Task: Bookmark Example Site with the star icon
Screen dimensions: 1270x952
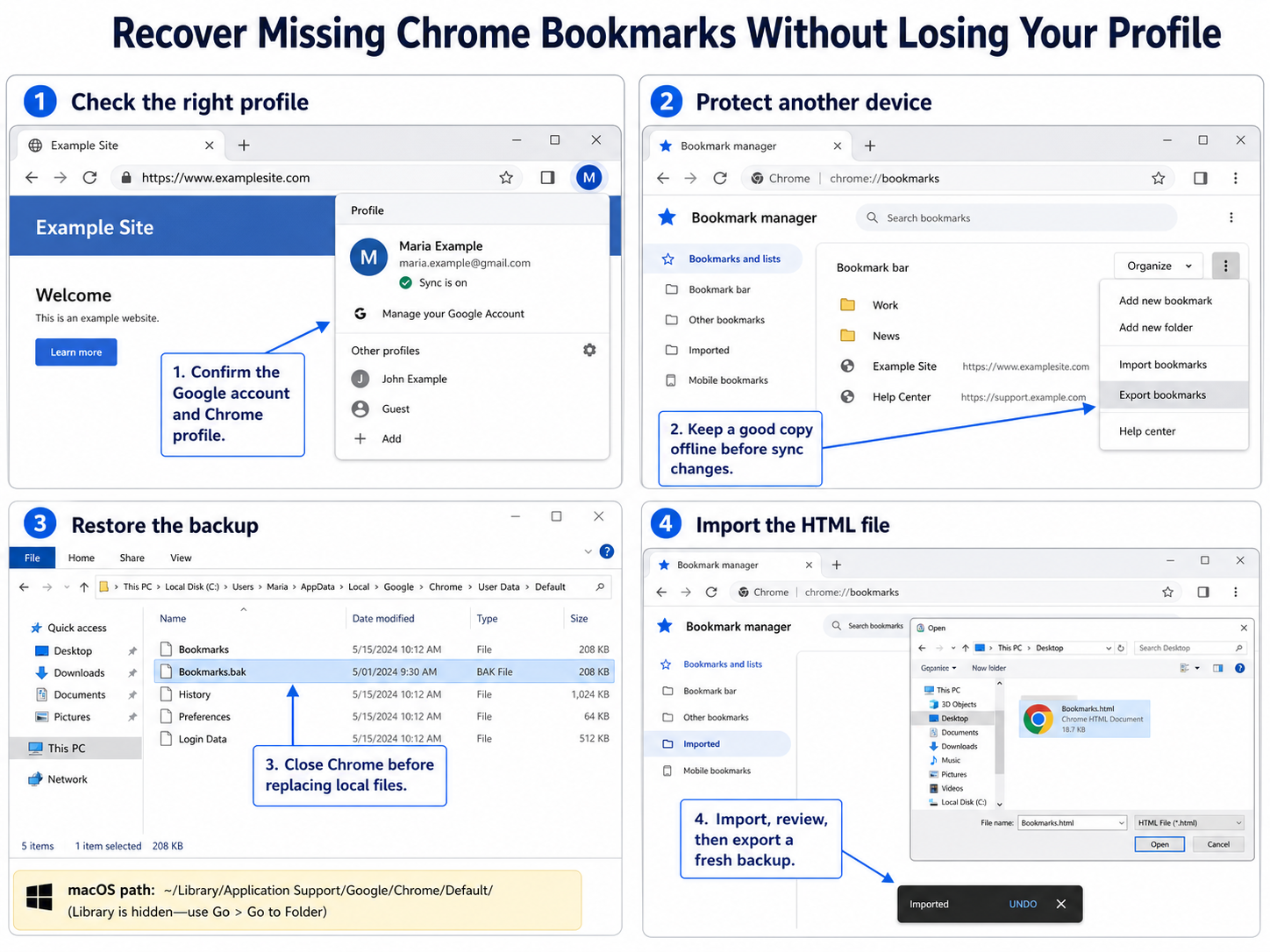Action: [506, 178]
